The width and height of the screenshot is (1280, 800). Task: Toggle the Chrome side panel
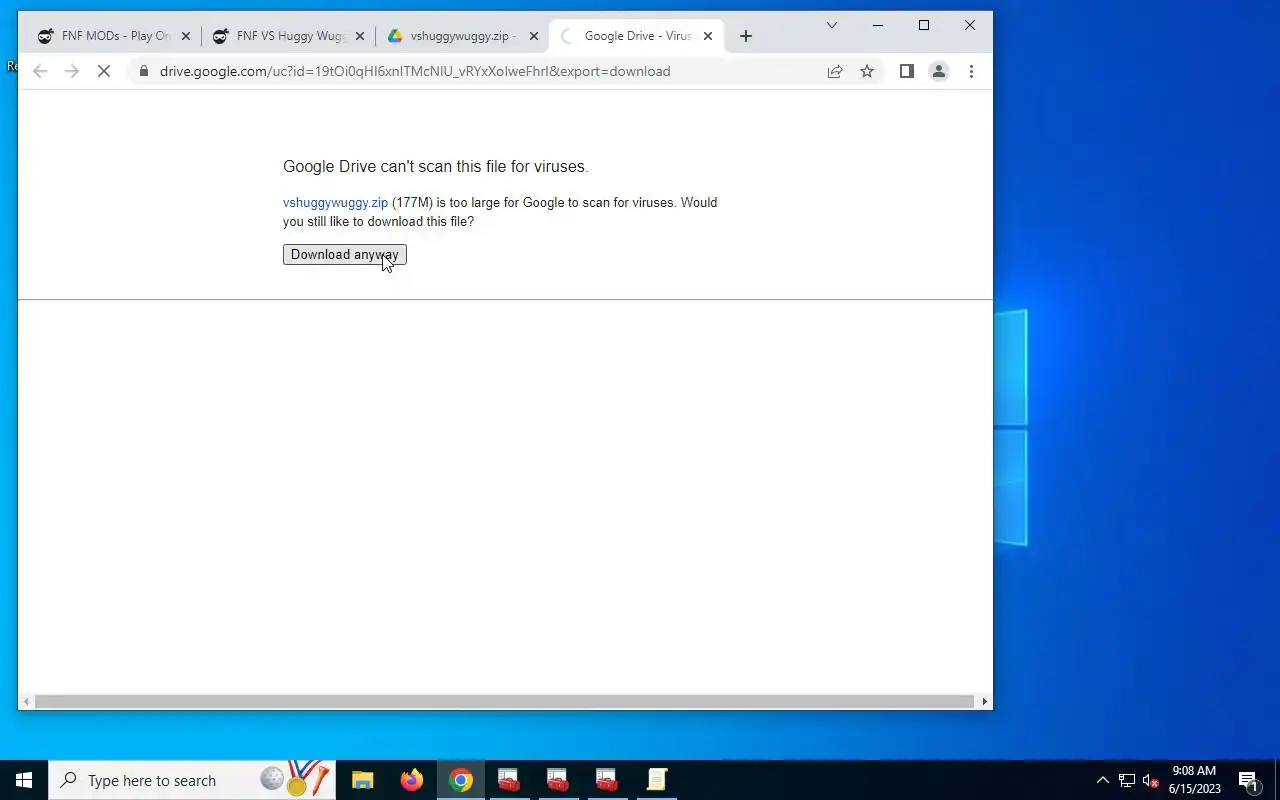pos(907,71)
